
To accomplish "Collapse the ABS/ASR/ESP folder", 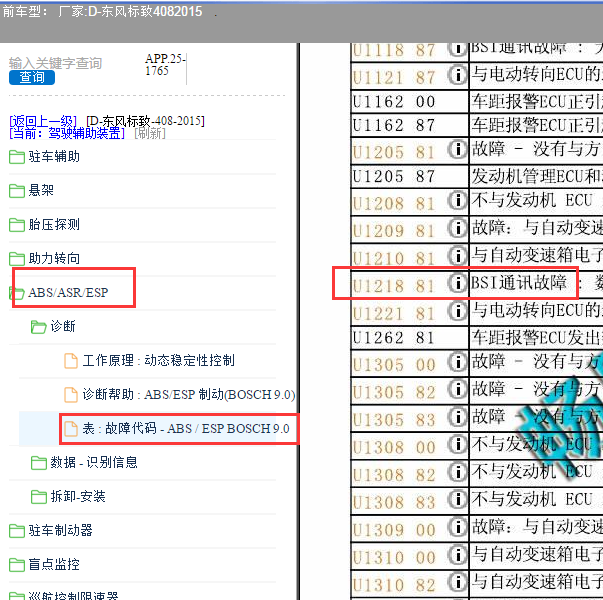I will tap(17, 293).
